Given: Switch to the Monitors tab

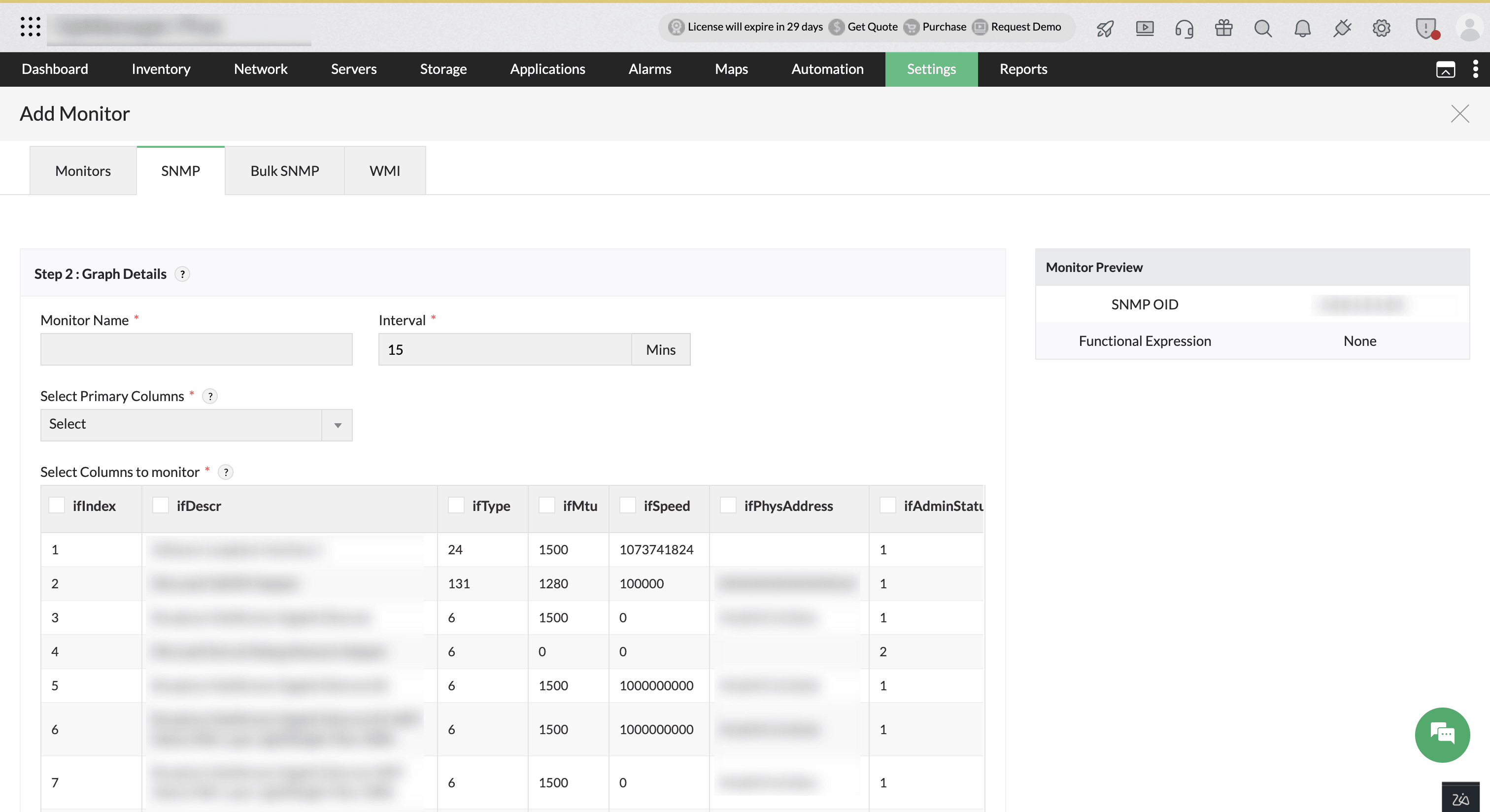Looking at the screenshot, I should (83, 170).
